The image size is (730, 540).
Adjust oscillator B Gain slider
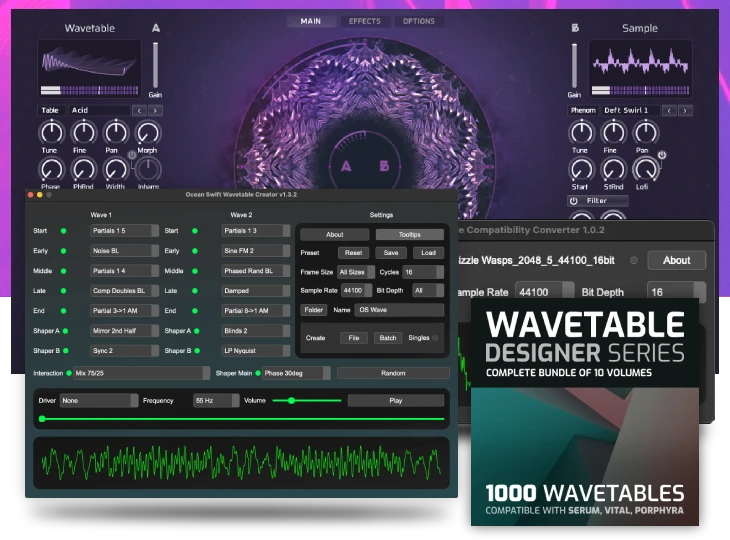pos(575,66)
